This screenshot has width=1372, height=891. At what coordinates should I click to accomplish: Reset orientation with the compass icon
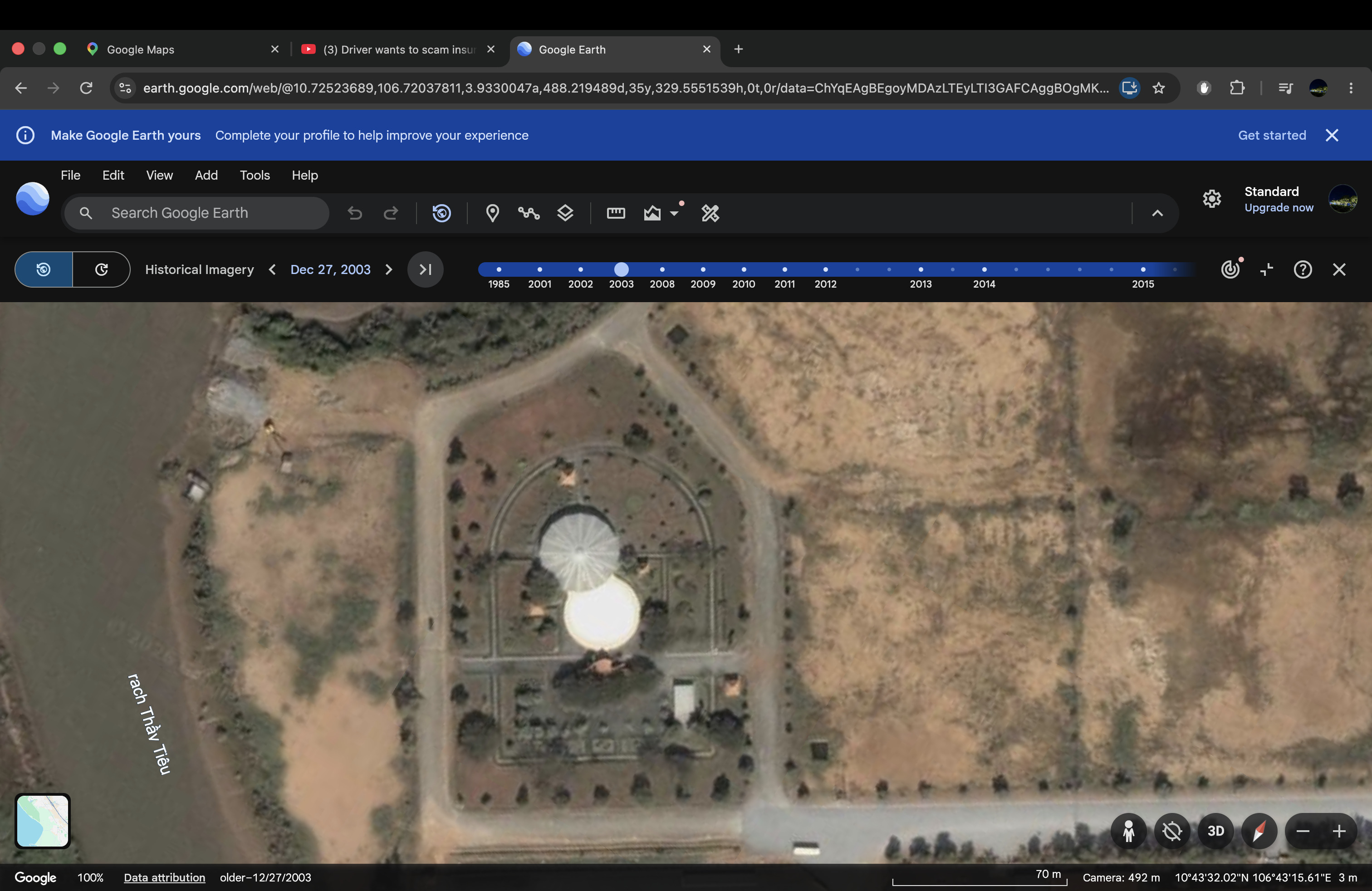(1259, 831)
